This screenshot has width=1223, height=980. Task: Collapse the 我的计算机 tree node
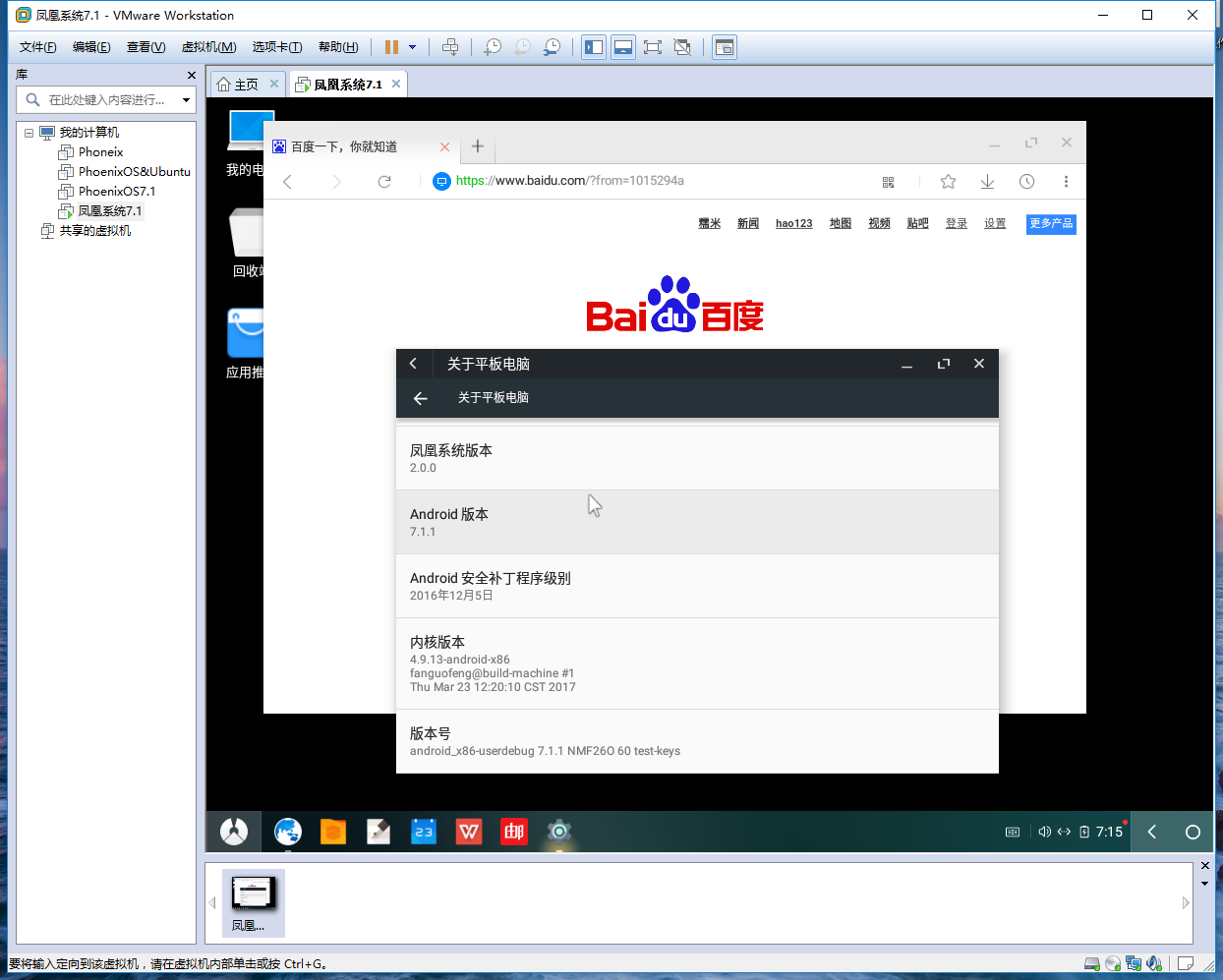(29, 133)
